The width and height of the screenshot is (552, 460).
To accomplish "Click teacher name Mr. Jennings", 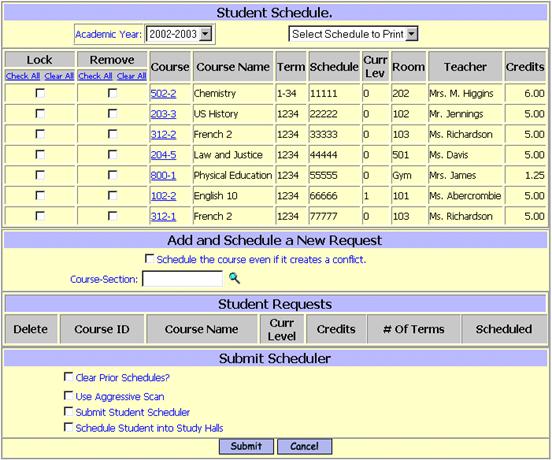I will [456, 114].
